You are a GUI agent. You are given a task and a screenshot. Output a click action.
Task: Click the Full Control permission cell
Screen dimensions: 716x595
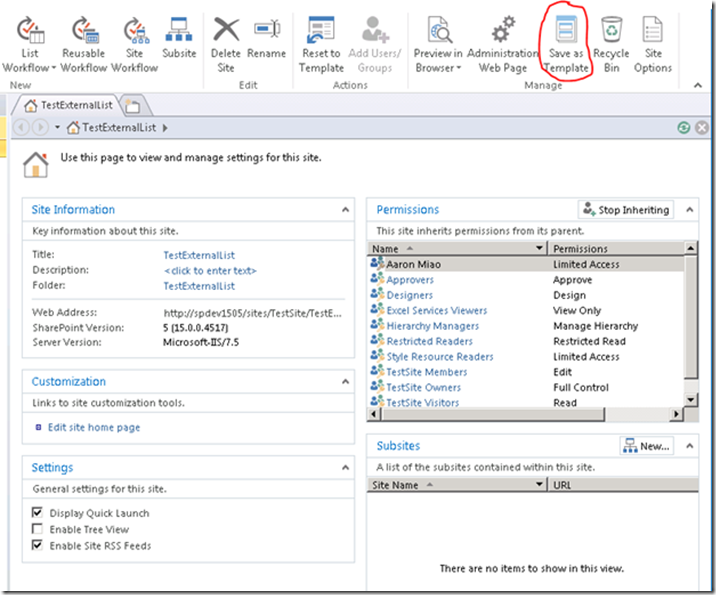581,388
